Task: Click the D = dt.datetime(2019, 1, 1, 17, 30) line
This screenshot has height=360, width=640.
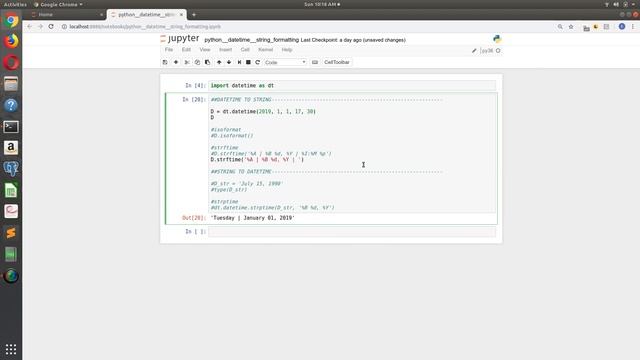Action: [x=263, y=111]
